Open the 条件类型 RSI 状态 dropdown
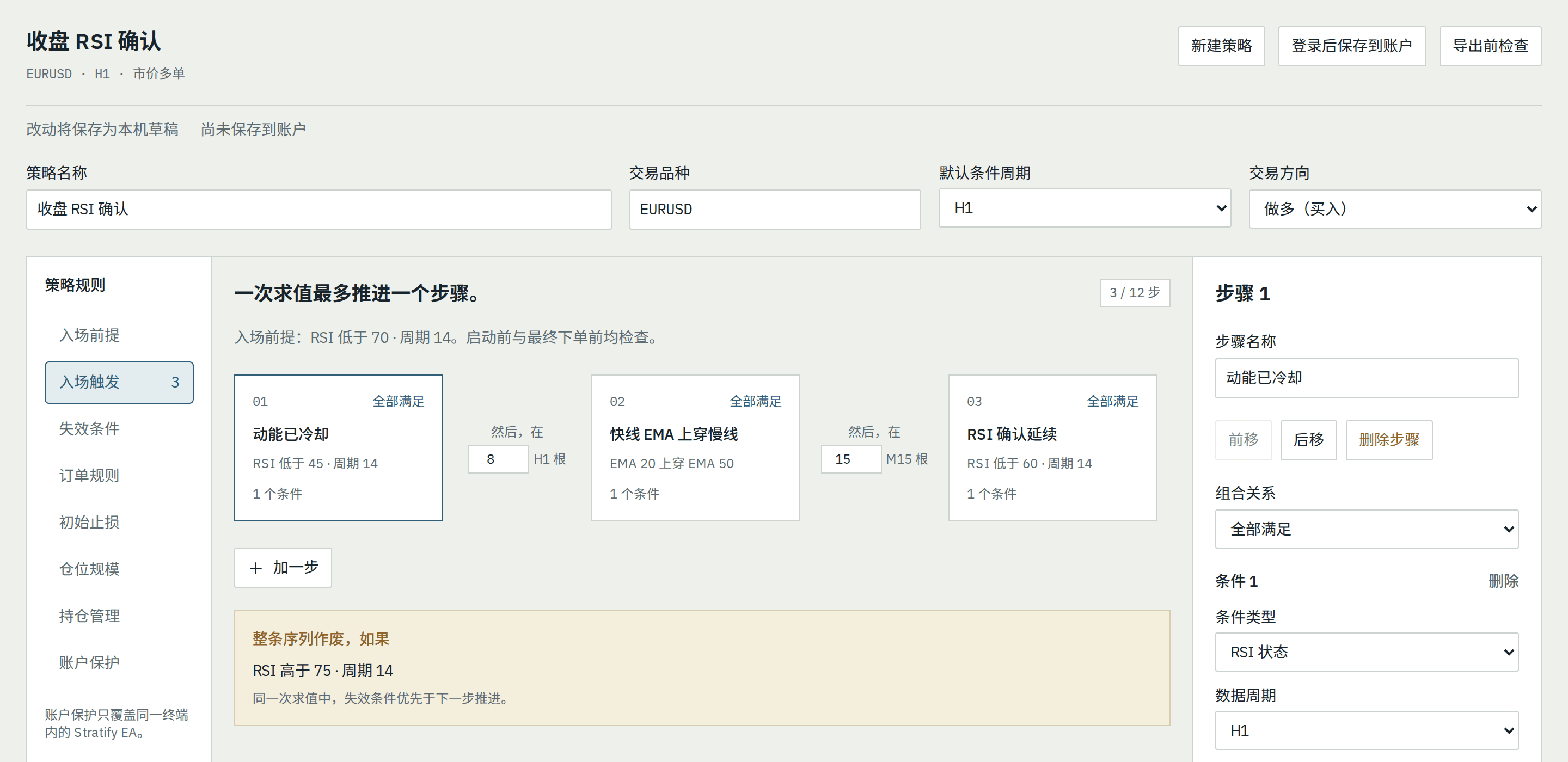This screenshot has width=1568, height=762. (x=1367, y=652)
